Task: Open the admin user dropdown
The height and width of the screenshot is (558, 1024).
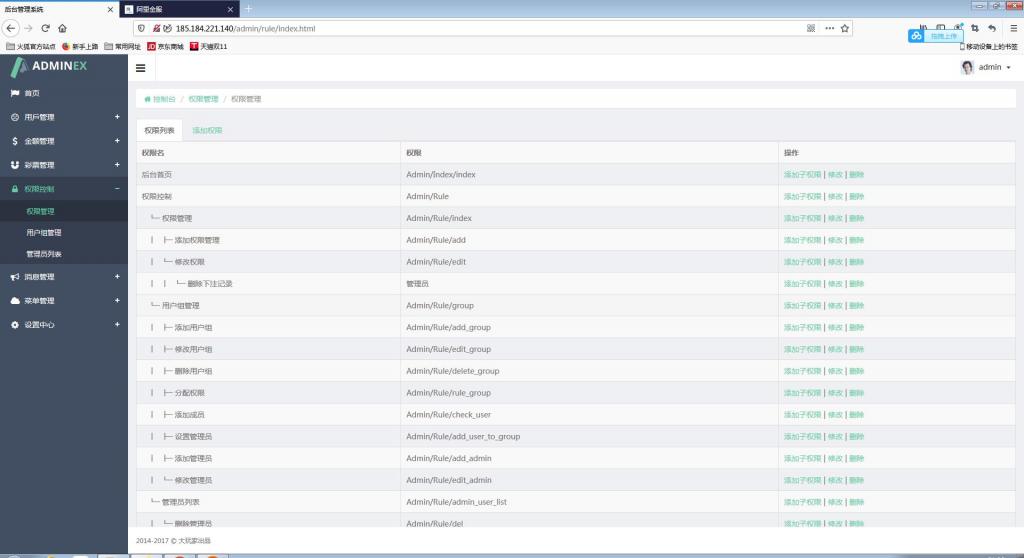Action: point(987,68)
